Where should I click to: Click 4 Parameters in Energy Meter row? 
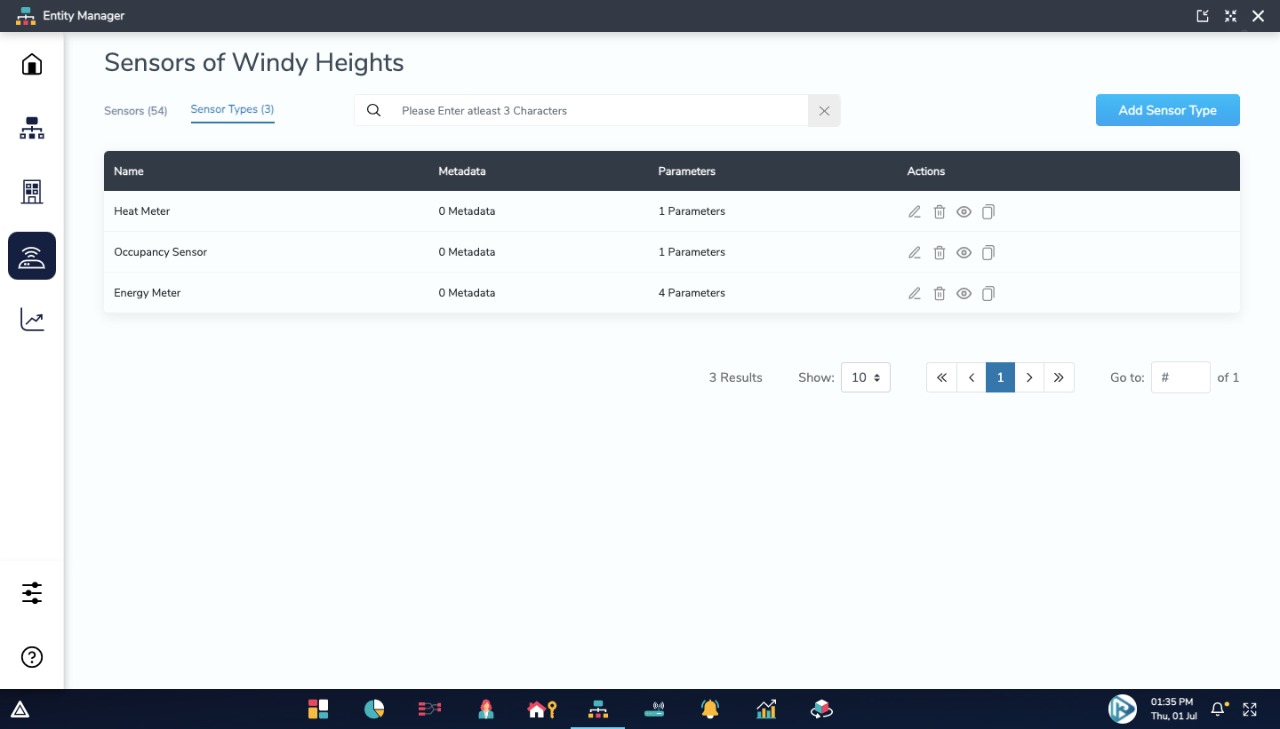(692, 293)
